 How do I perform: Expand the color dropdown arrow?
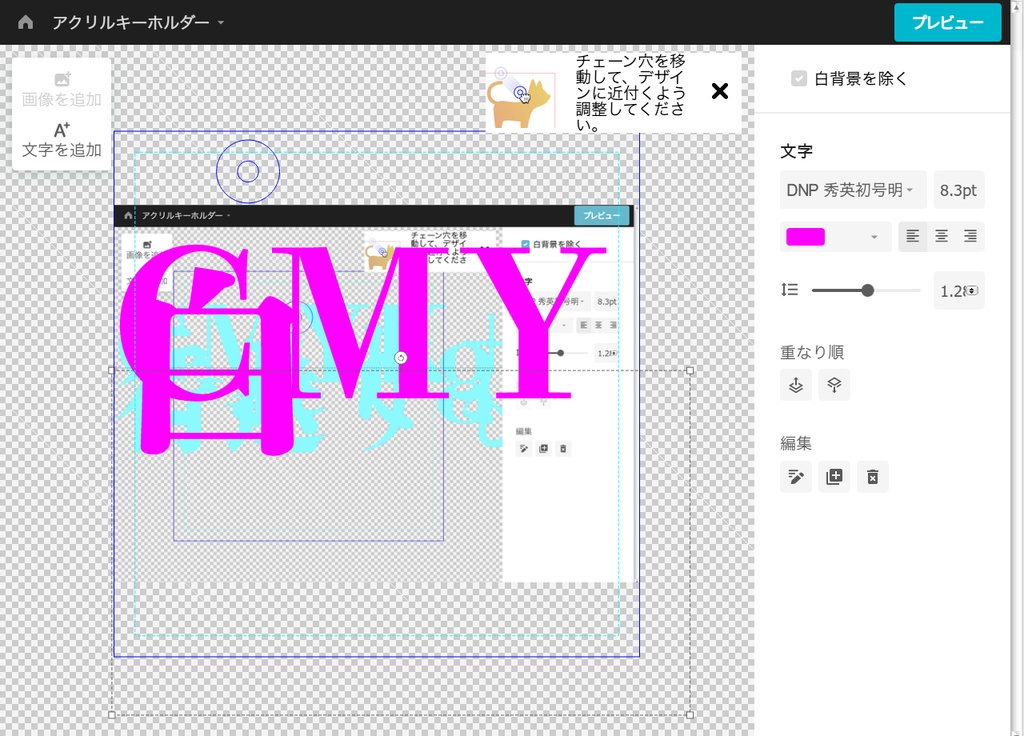(x=874, y=237)
